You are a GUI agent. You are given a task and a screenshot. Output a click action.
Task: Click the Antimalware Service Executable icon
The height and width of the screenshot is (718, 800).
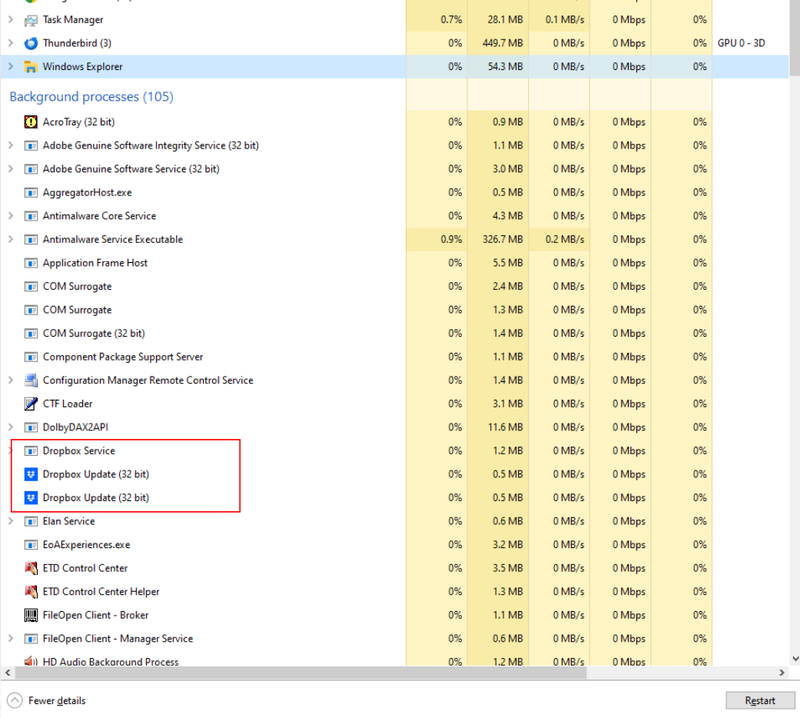[x=31, y=239]
